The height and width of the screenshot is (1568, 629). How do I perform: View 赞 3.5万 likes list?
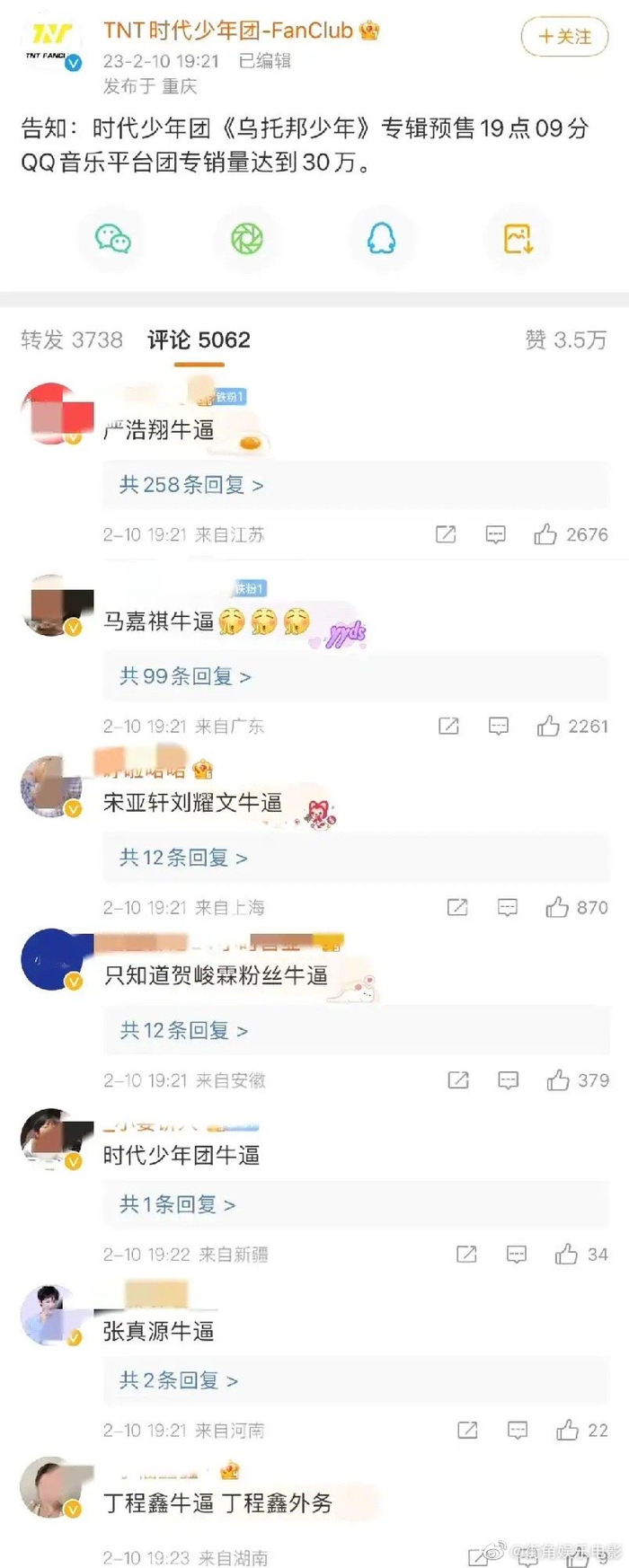[566, 339]
